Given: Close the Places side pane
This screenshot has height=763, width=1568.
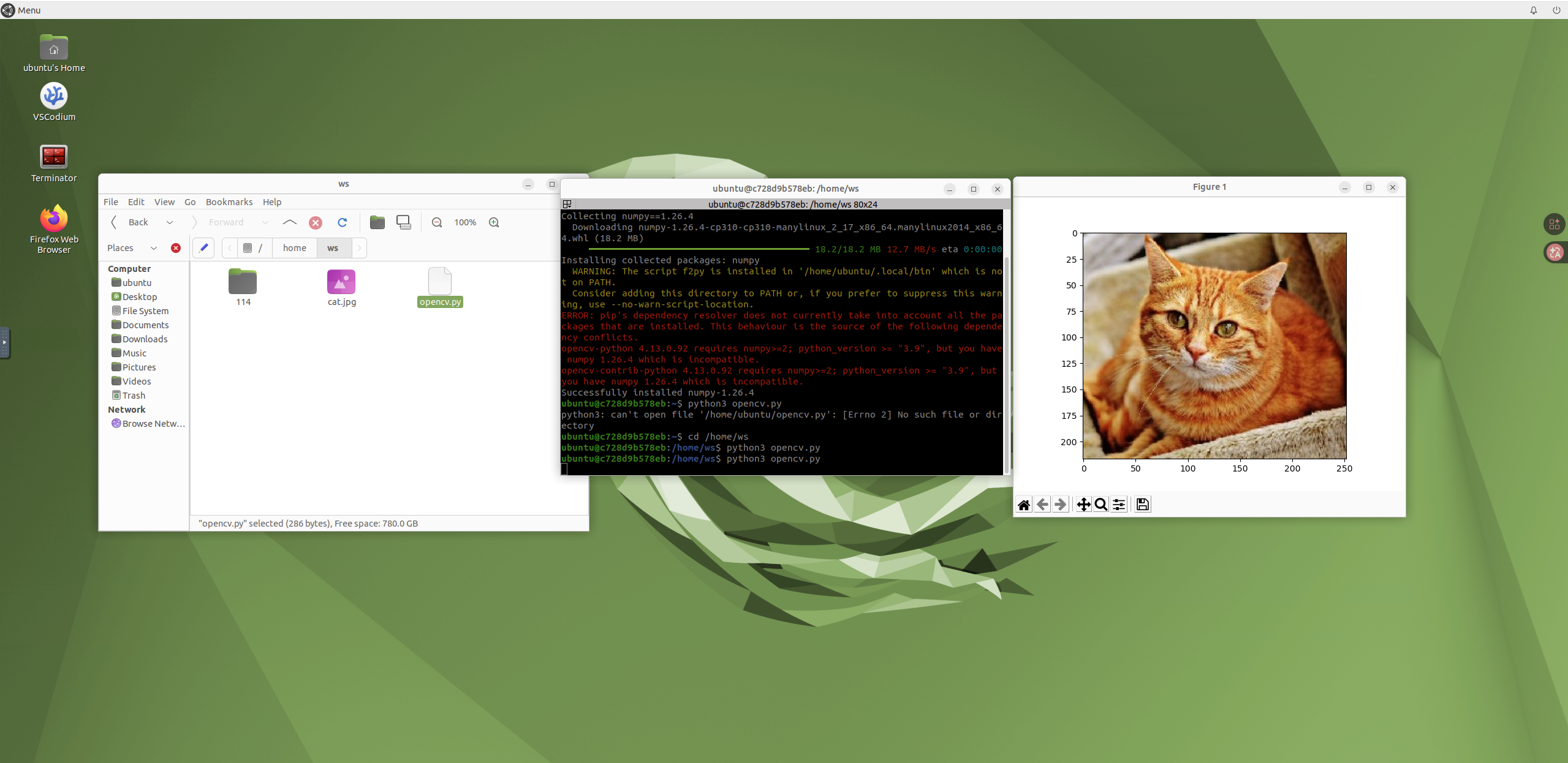Looking at the screenshot, I should [x=176, y=248].
